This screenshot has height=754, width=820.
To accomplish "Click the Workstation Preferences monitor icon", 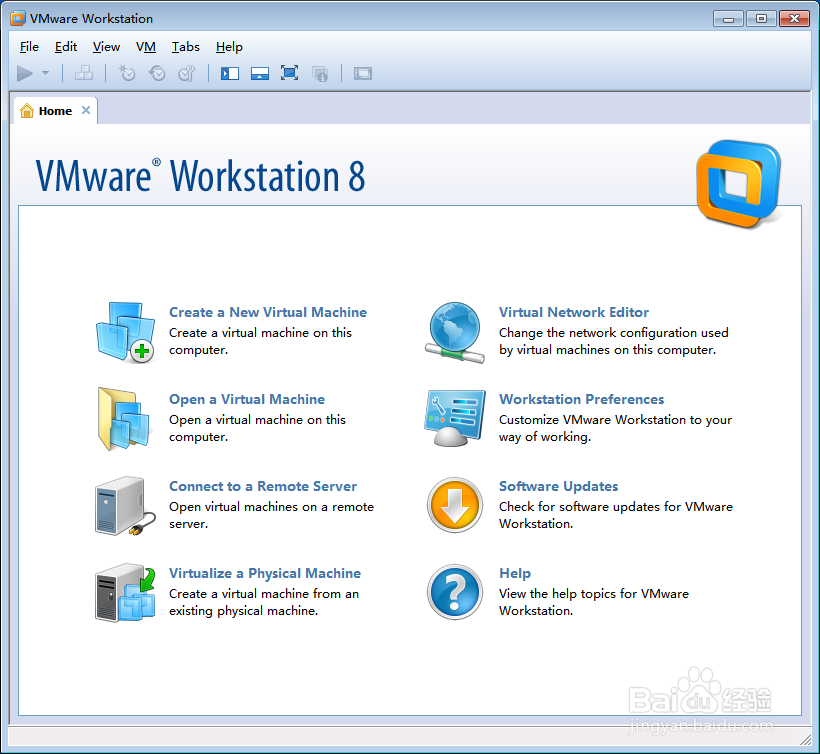I will (x=455, y=418).
